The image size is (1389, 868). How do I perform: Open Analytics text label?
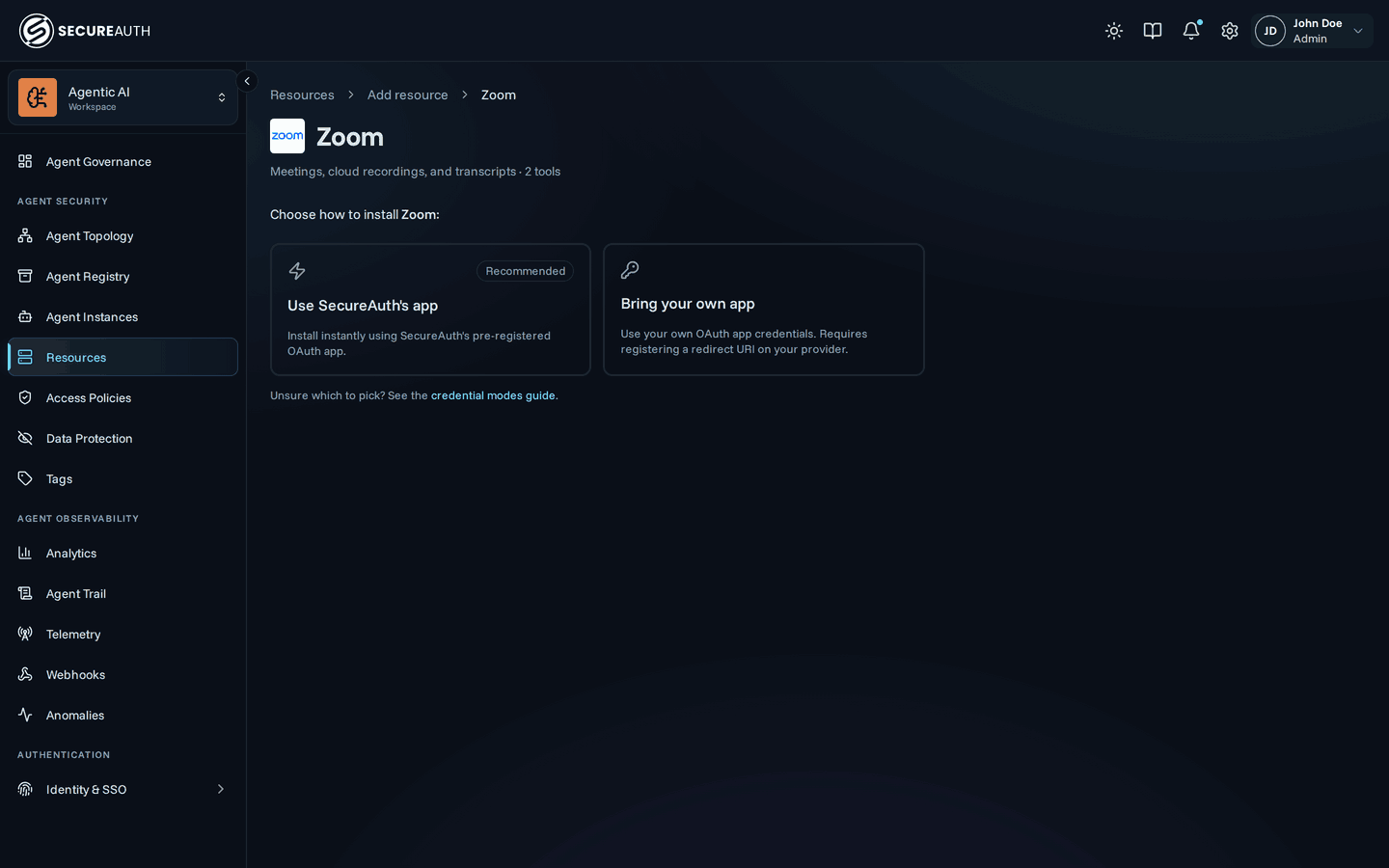pyautogui.click(x=71, y=554)
